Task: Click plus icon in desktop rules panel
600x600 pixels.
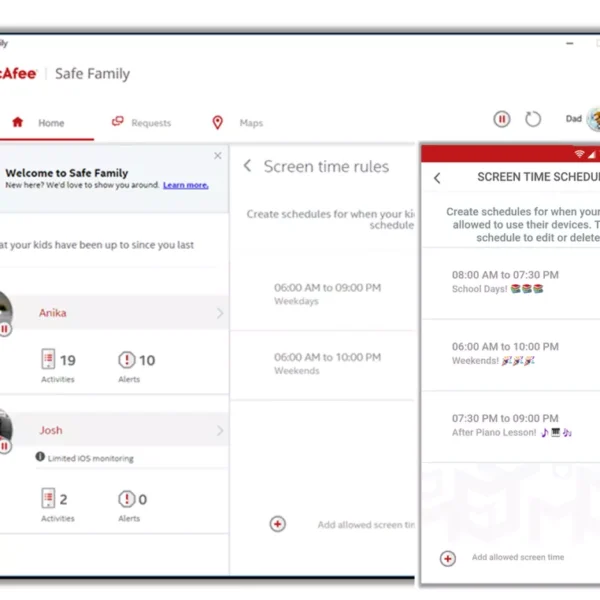Action: coord(278,524)
